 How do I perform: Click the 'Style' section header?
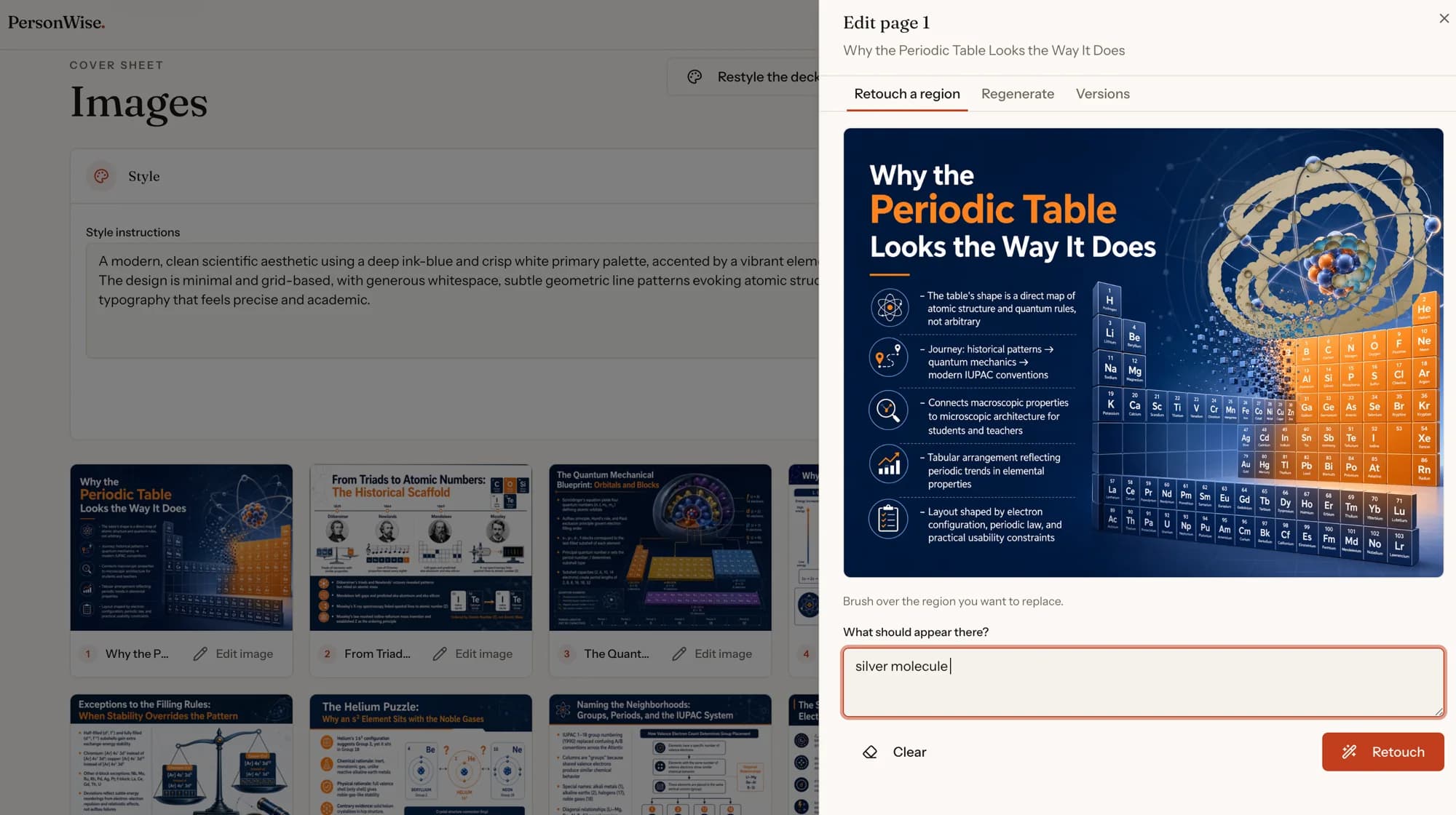[143, 176]
